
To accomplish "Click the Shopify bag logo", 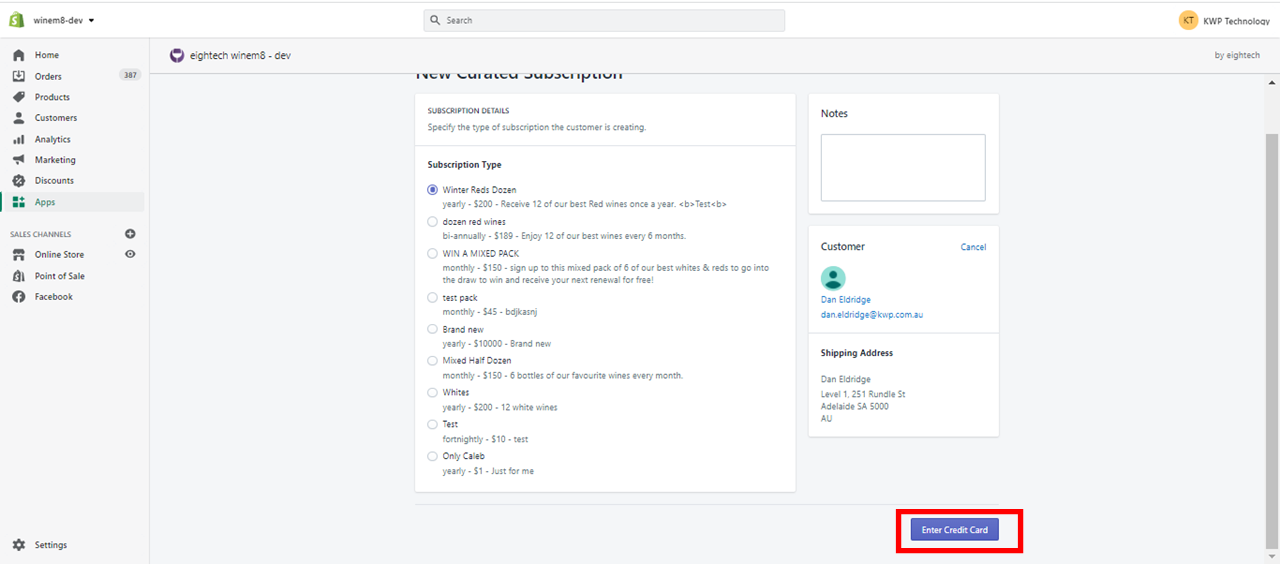I will click(x=17, y=20).
